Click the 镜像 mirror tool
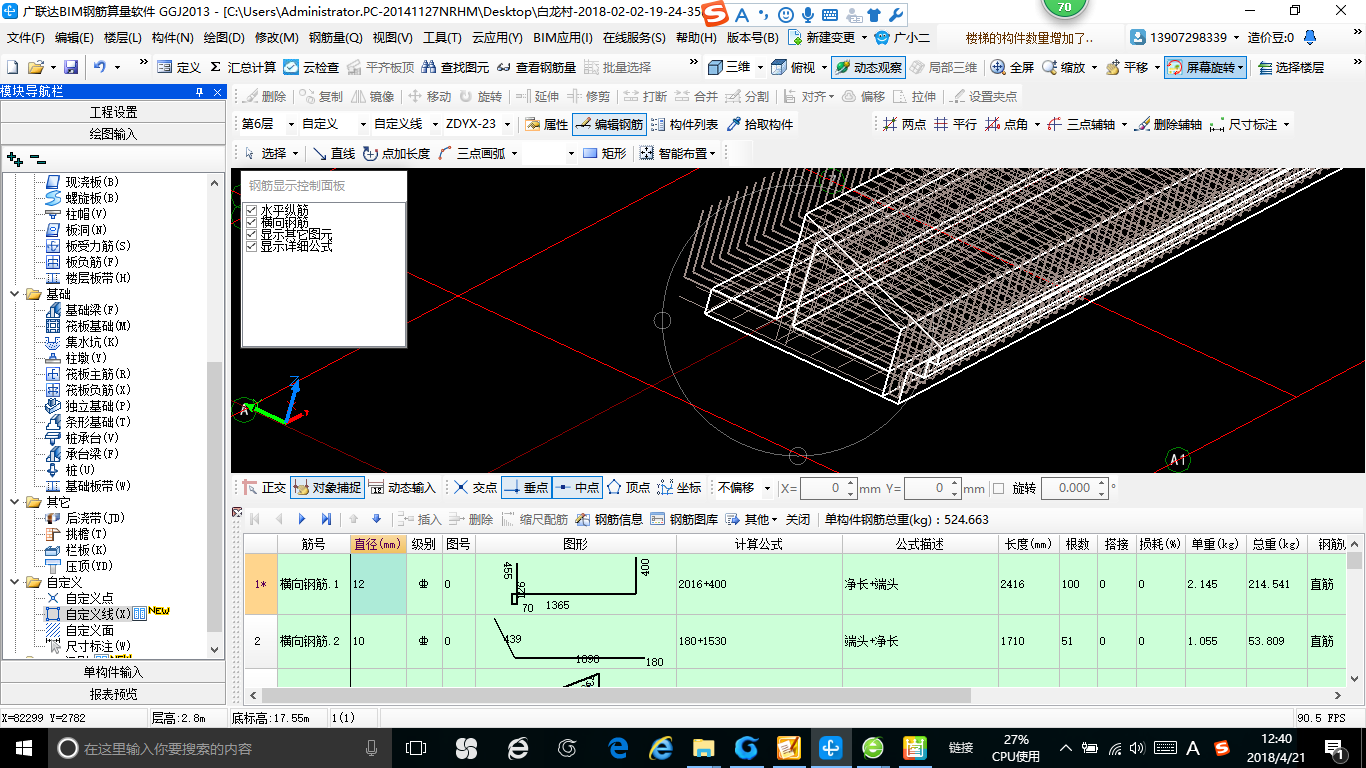 (x=372, y=96)
